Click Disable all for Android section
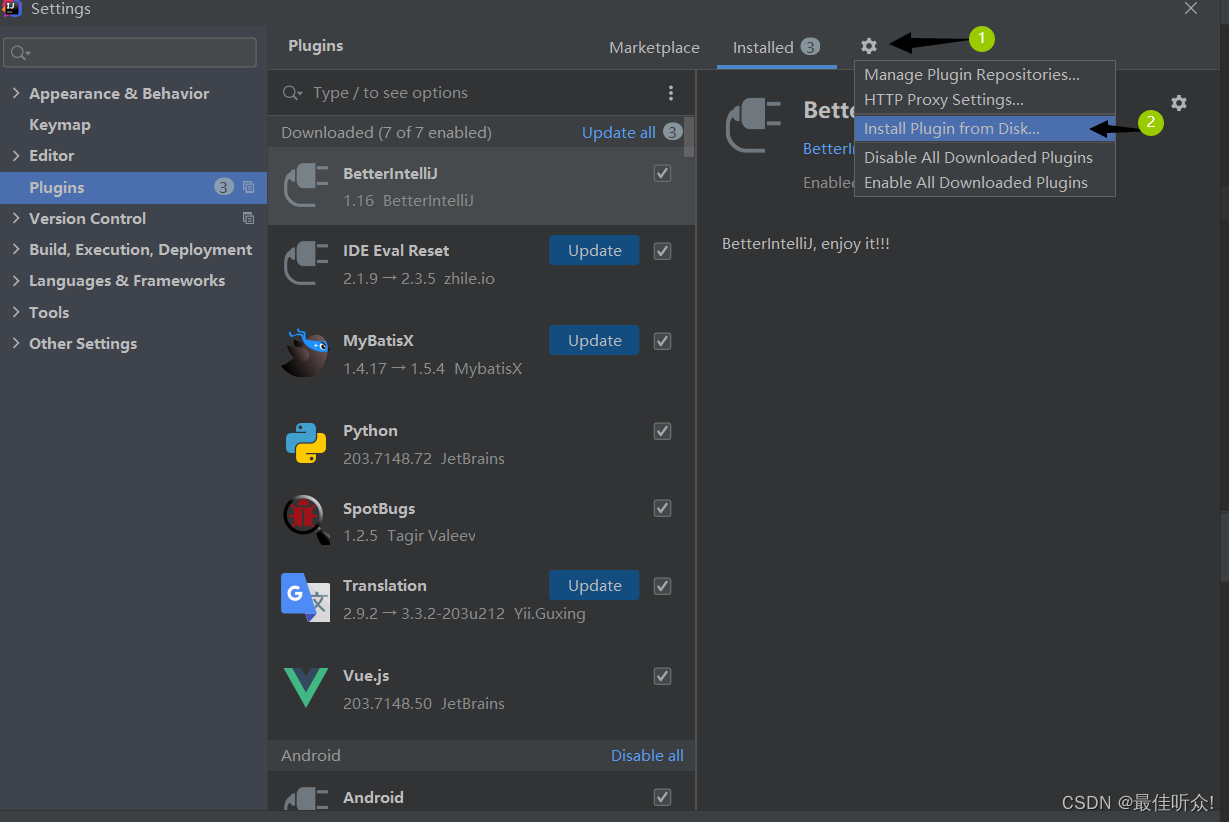The width and height of the screenshot is (1229, 822). point(647,755)
